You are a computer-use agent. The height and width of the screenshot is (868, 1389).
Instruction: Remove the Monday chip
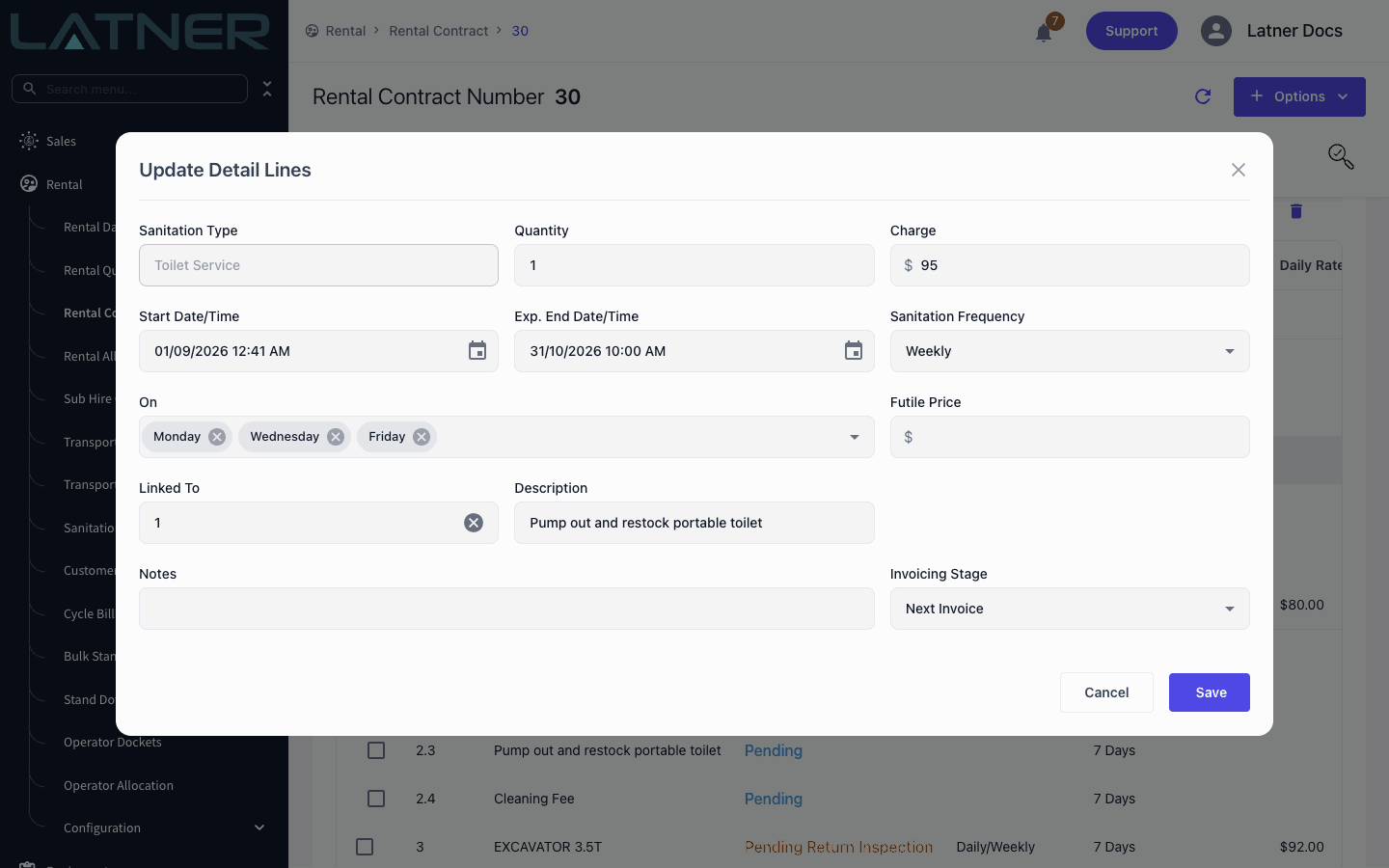(x=217, y=437)
